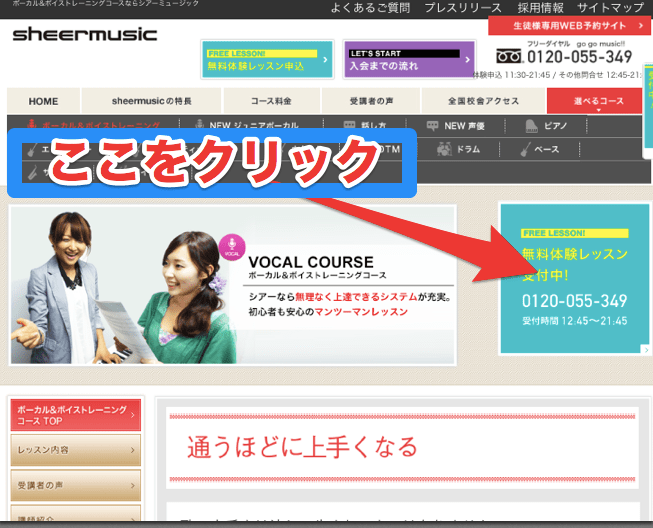Click pink VOCAL microphone badge

click(x=232, y=247)
